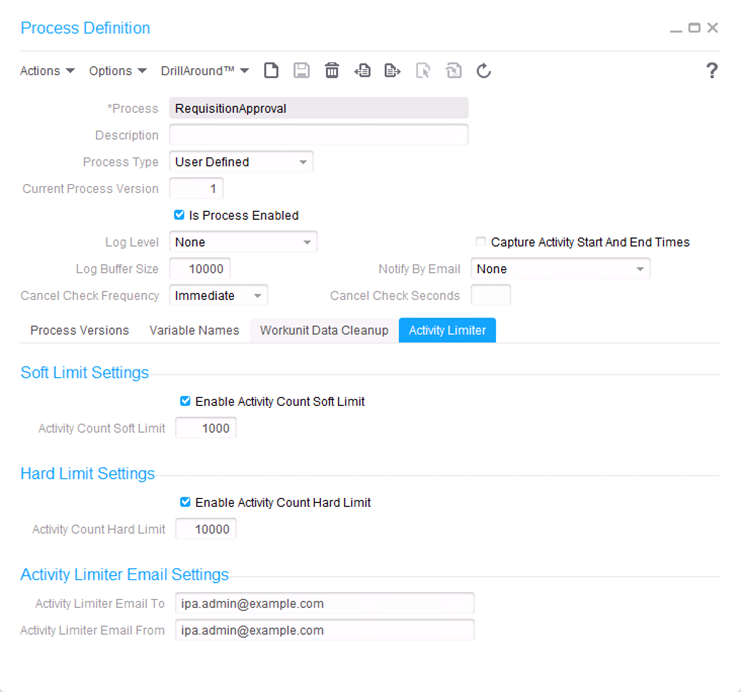The image size is (742, 693).
Task: Enable Capture Activity Start And End Times
Action: (481, 242)
